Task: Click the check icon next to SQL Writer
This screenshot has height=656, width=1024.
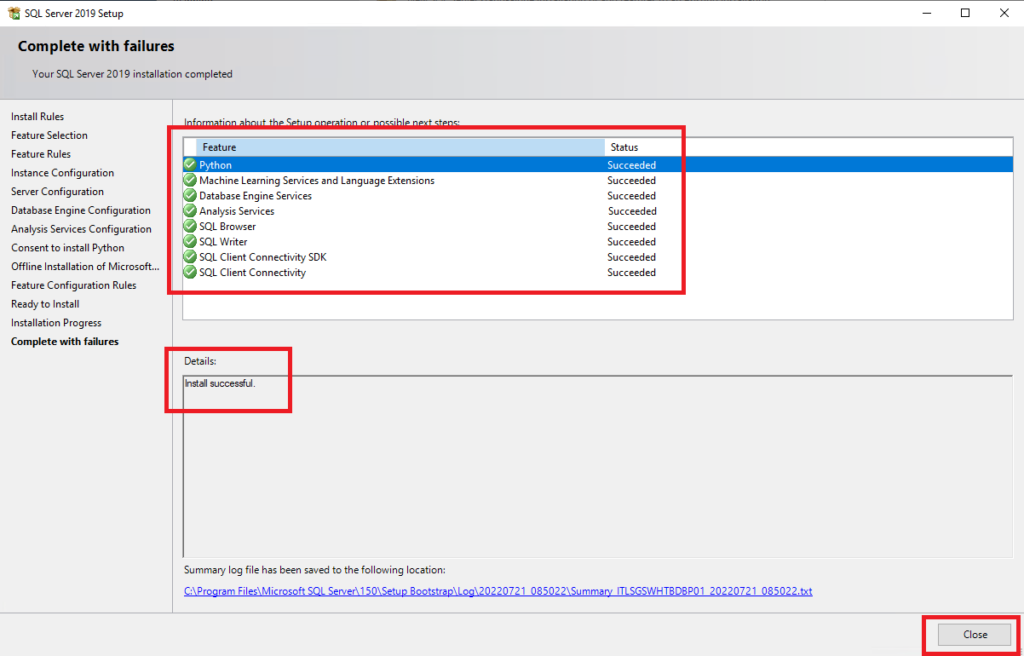Action: tap(190, 242)
